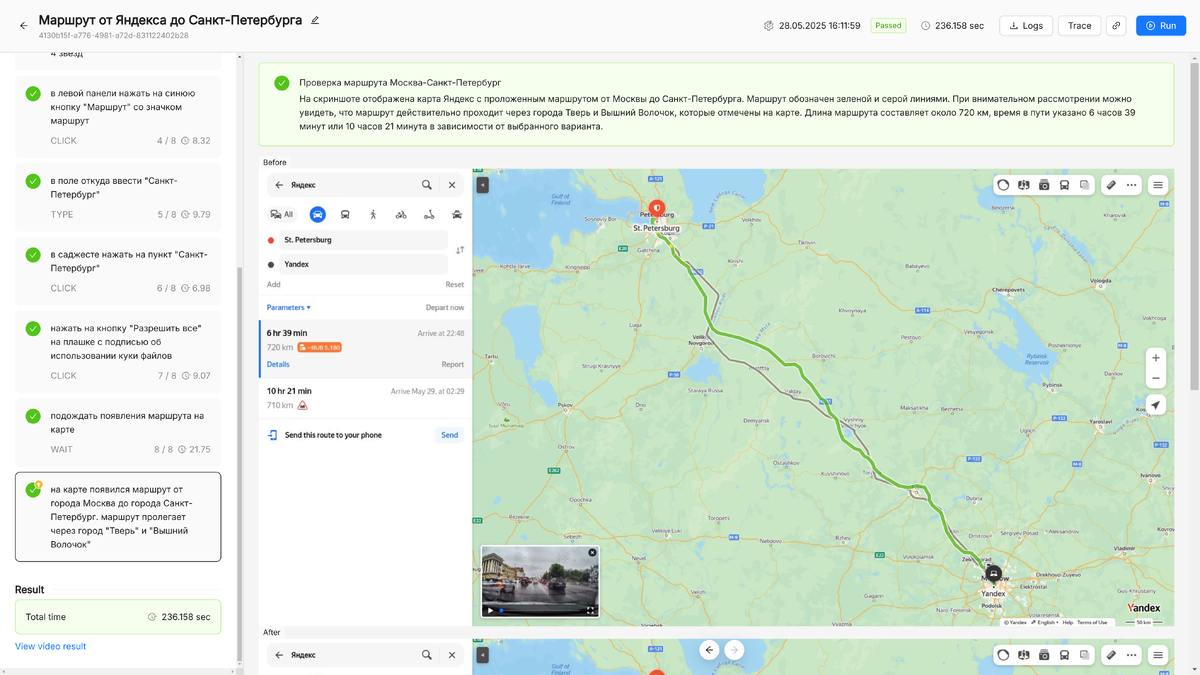Select the final route verification step card
This screenshot has height=675, width=1200.
[118, 517]
